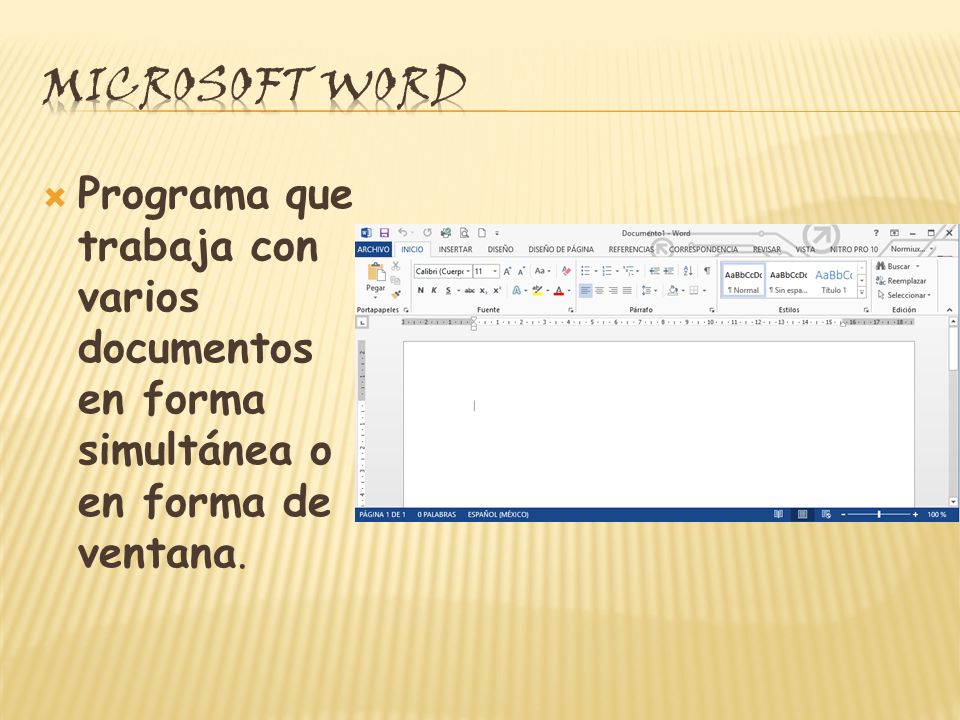Toggle show paragraph marks ¶
This screenshot has height=720, width=960.
click(707, 271)
